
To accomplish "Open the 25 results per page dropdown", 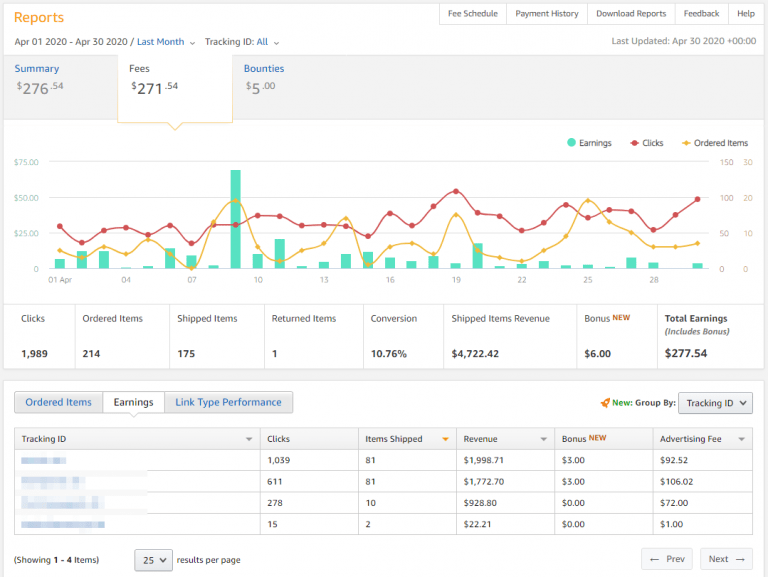I will pyautogui.click(x=153, y=560).
